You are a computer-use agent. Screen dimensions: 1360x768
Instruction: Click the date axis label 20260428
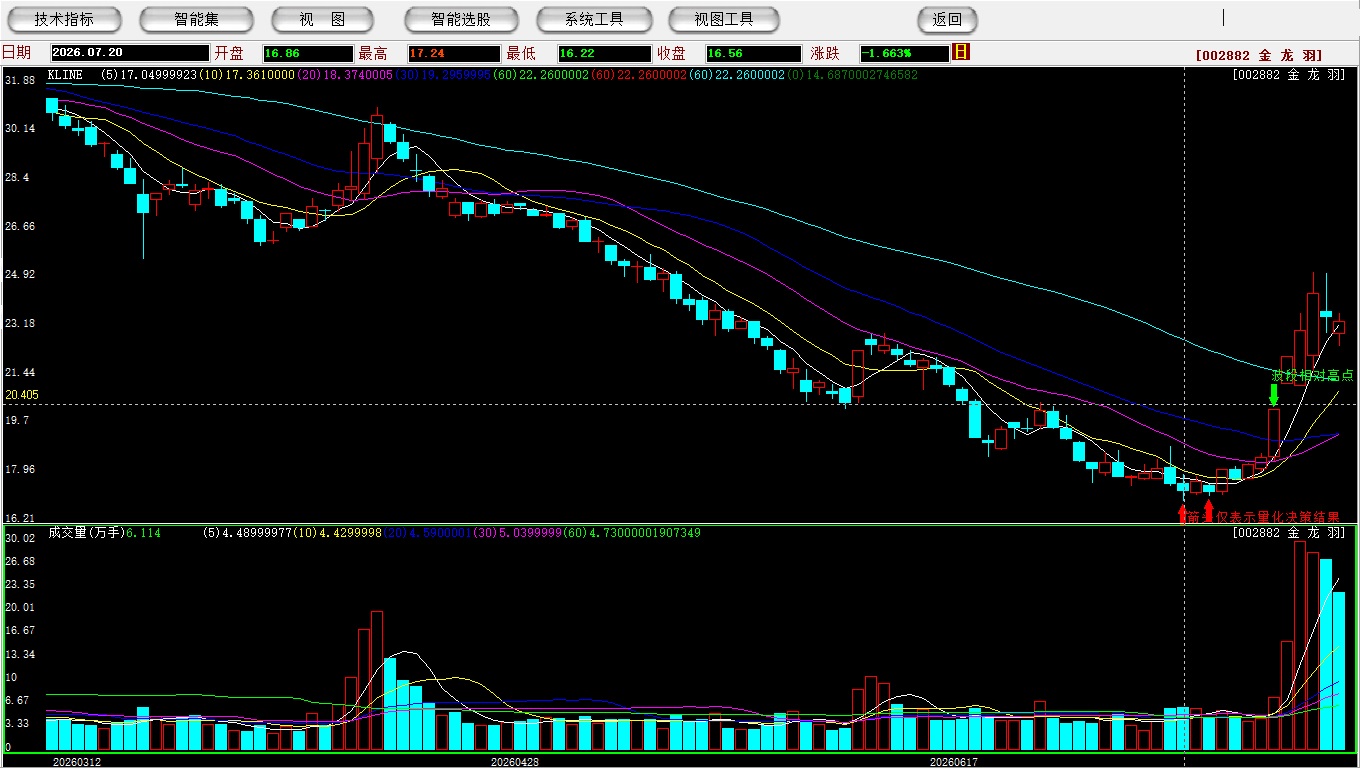[514, 762]
